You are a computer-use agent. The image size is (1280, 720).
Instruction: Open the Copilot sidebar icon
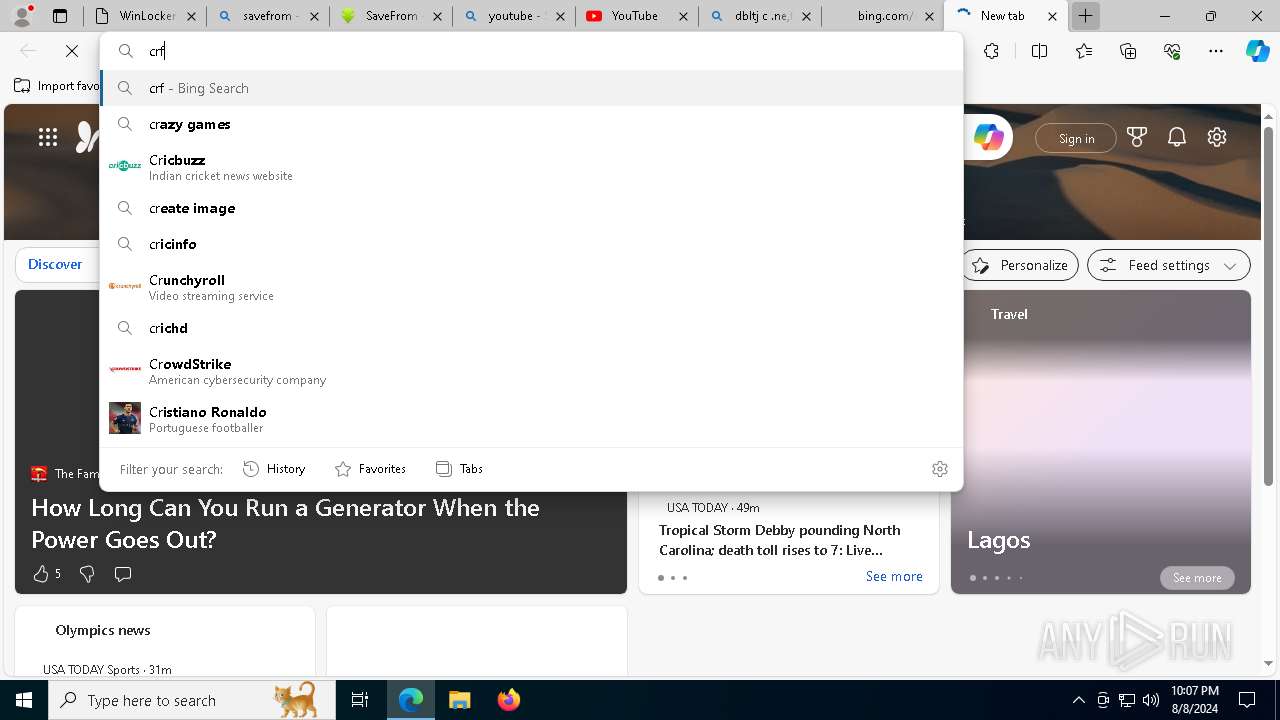tap(1257, 51)
